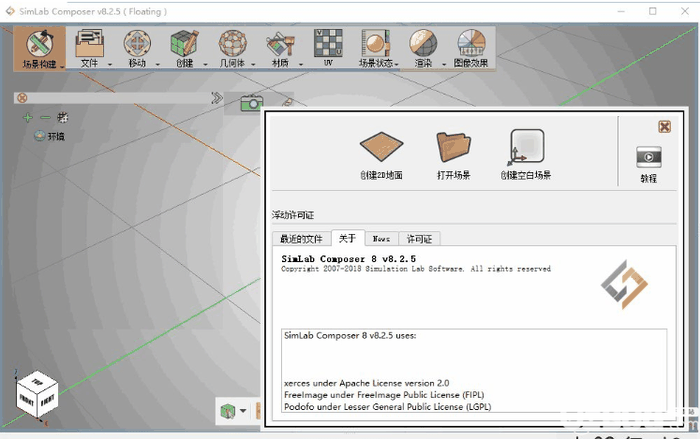The width and height of the screenshot is (700, 439).
Task: Open the 场景状态 icon
Action: pos(376,43)
